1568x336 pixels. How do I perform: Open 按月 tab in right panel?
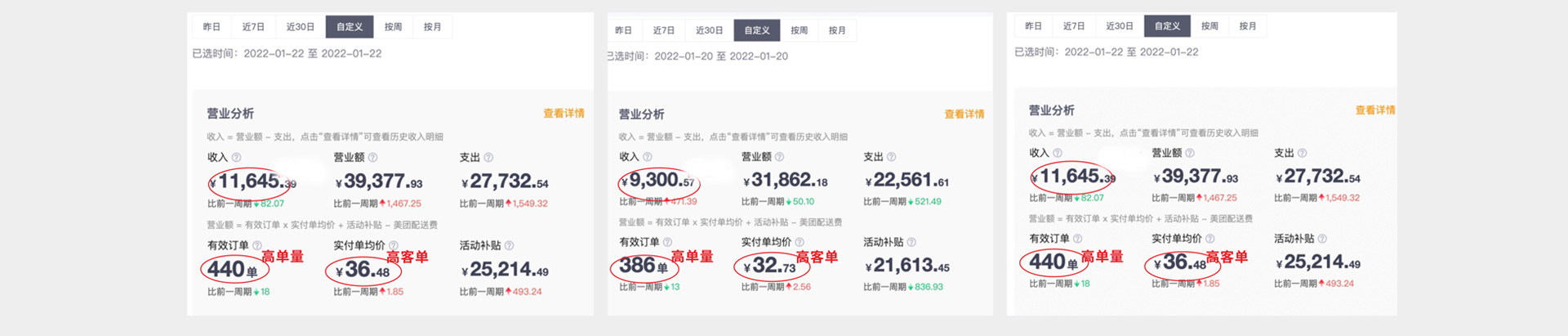1248,26
